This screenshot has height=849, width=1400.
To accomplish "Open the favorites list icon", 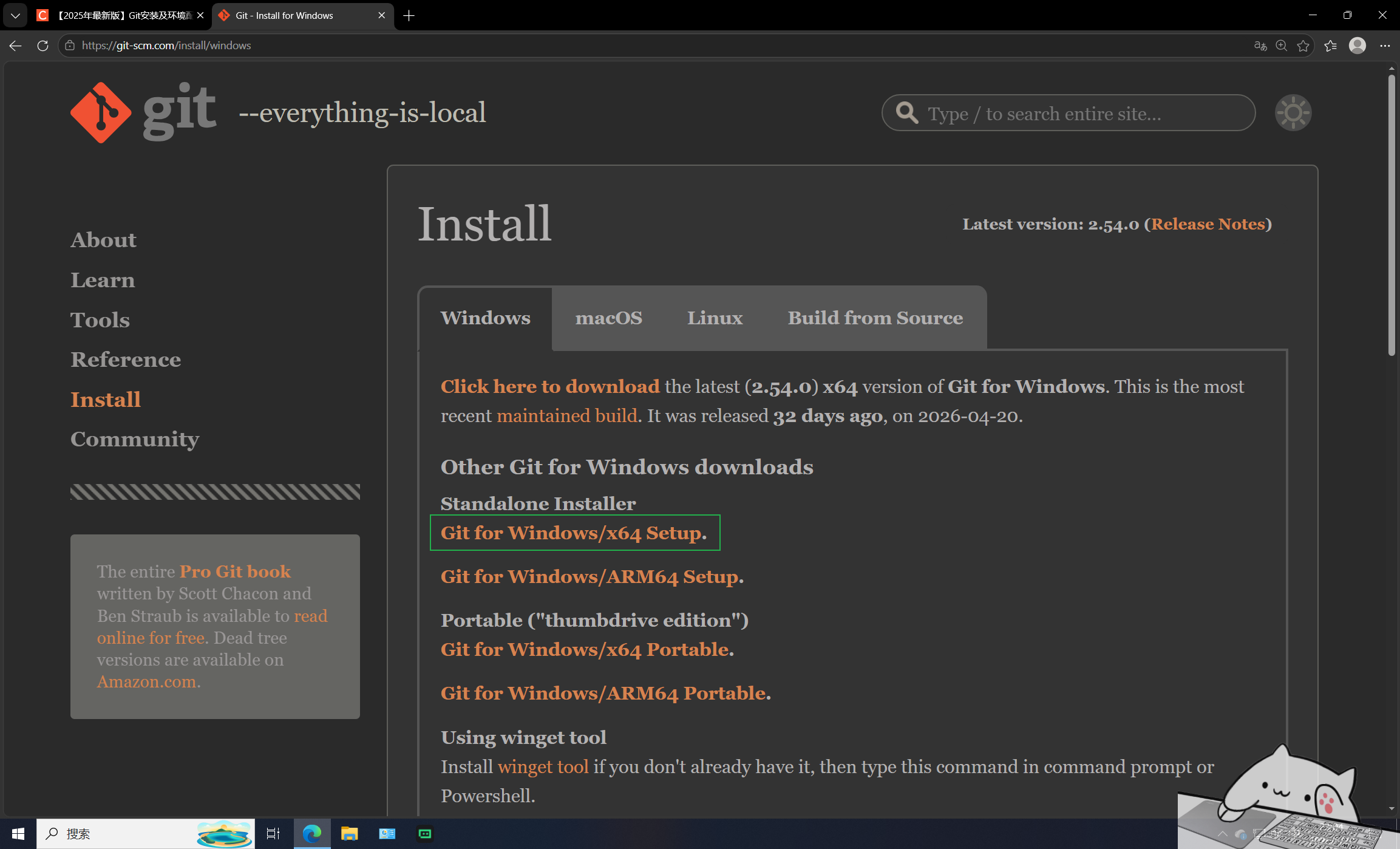I will tap(1331, 46).
